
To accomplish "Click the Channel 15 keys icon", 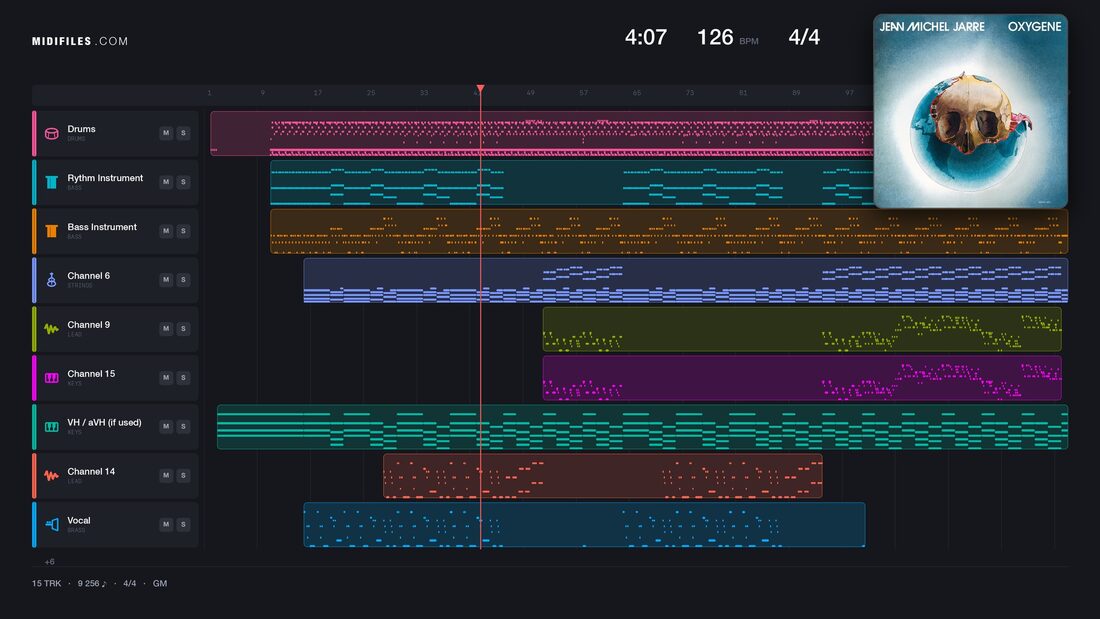I will pos(51,378).
